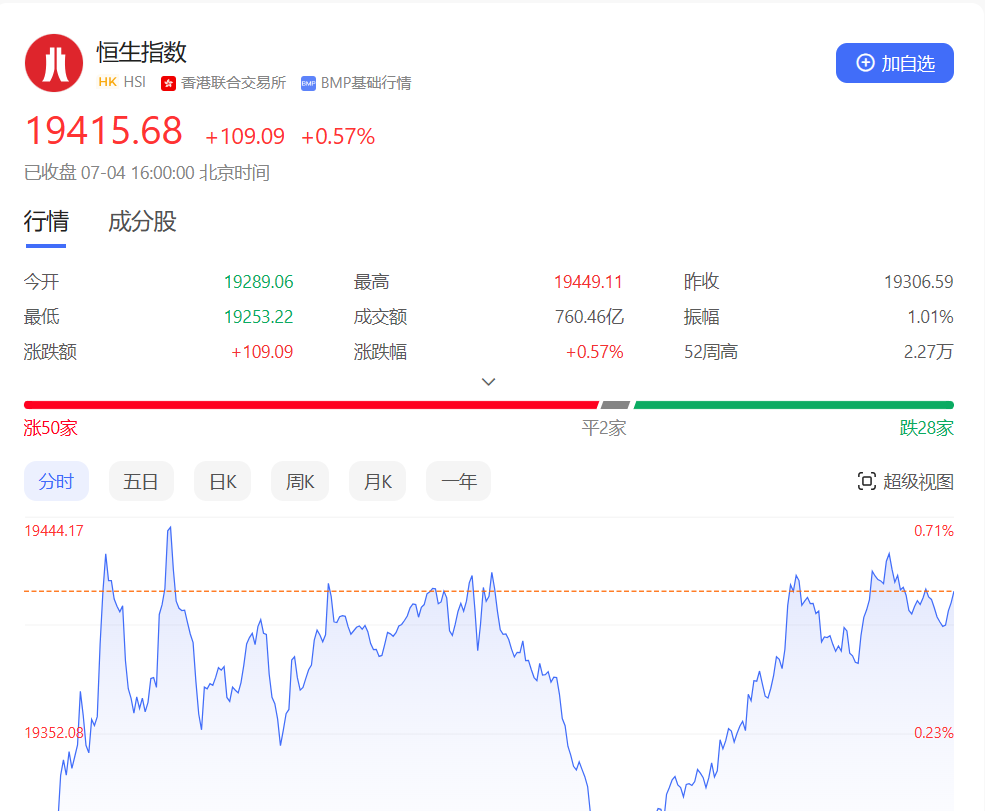Click the 52周高 value 2.27万
The width and height of the screenshot is (985, 811).
click(928, 352)
